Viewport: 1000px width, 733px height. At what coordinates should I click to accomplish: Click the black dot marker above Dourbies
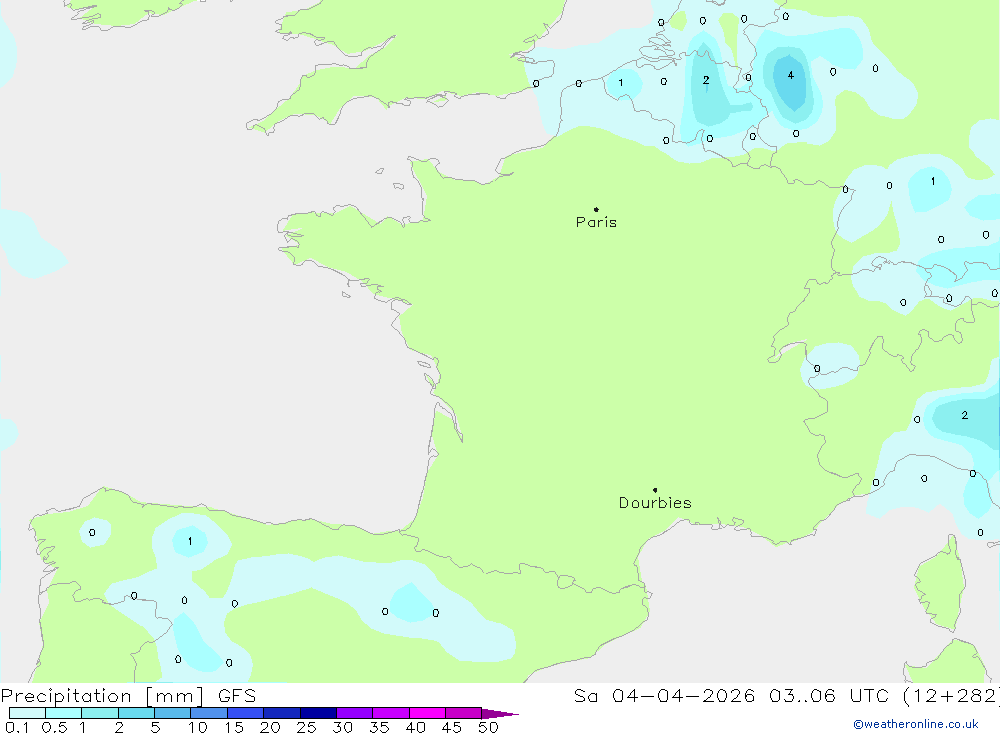655,490
